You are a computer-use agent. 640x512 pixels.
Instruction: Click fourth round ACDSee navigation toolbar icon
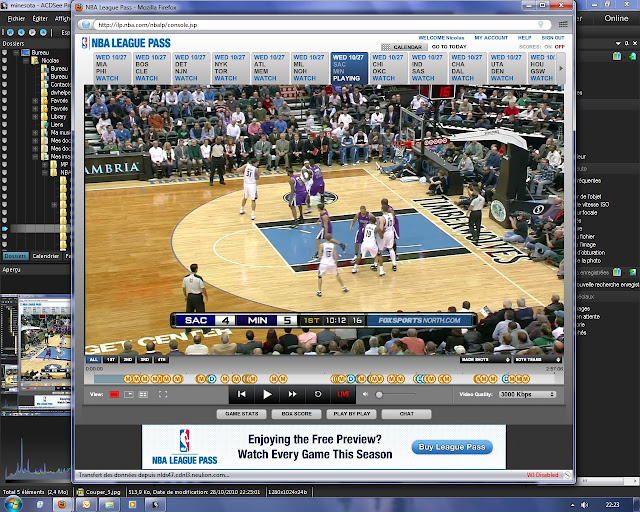(43, 32)
